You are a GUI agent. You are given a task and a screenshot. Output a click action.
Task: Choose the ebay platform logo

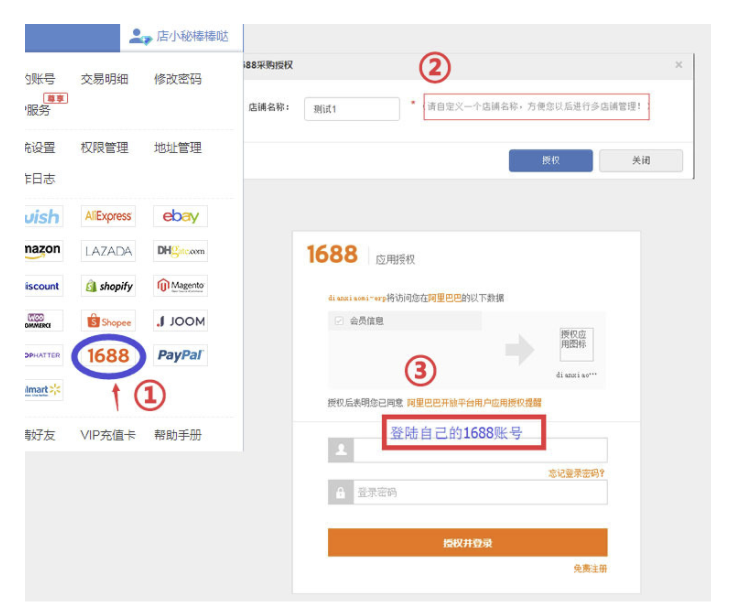pos(180,216)
